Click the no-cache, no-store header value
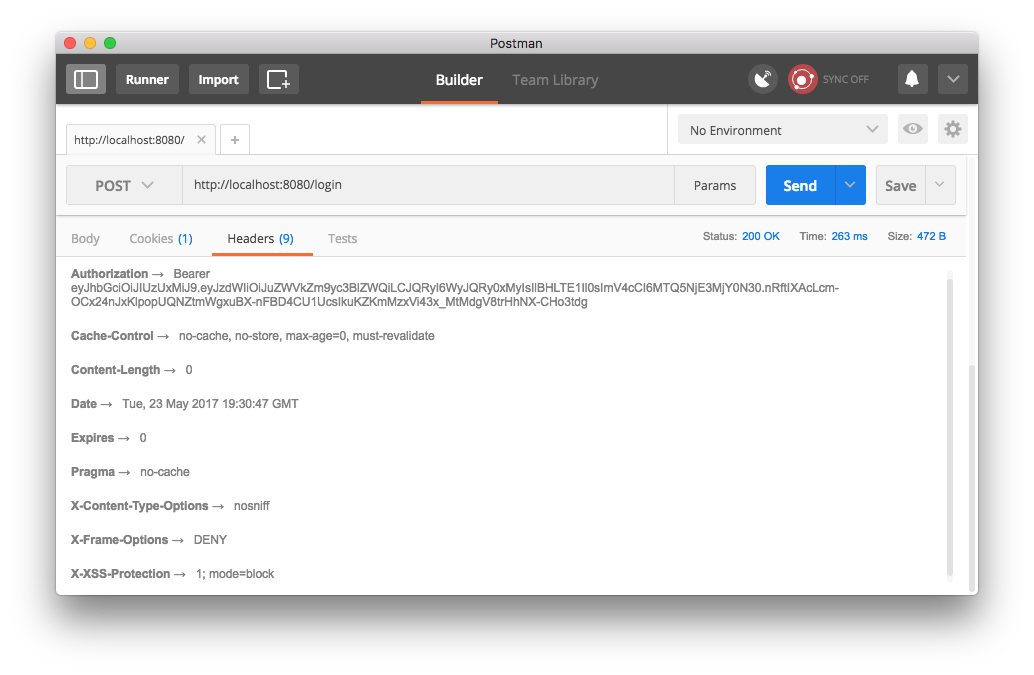 (x=307, y=336)
